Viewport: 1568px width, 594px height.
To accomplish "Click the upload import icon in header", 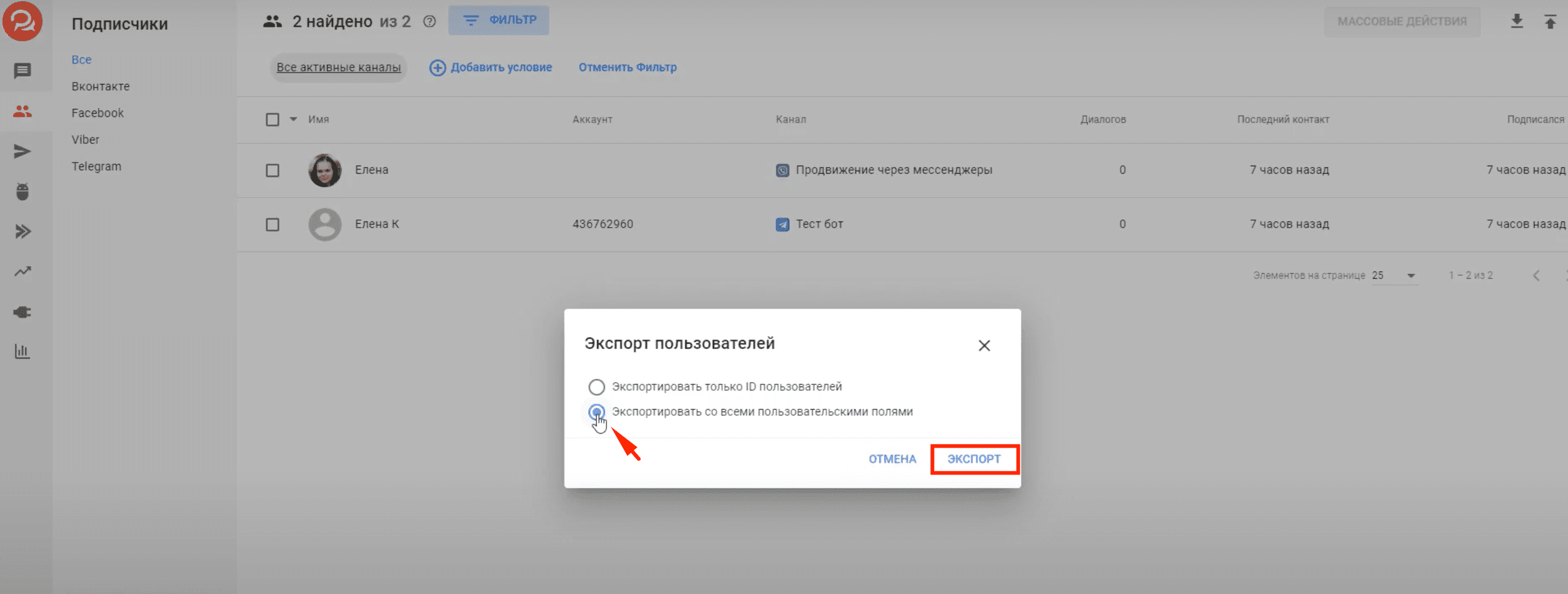I will (x=1550, y=21).
